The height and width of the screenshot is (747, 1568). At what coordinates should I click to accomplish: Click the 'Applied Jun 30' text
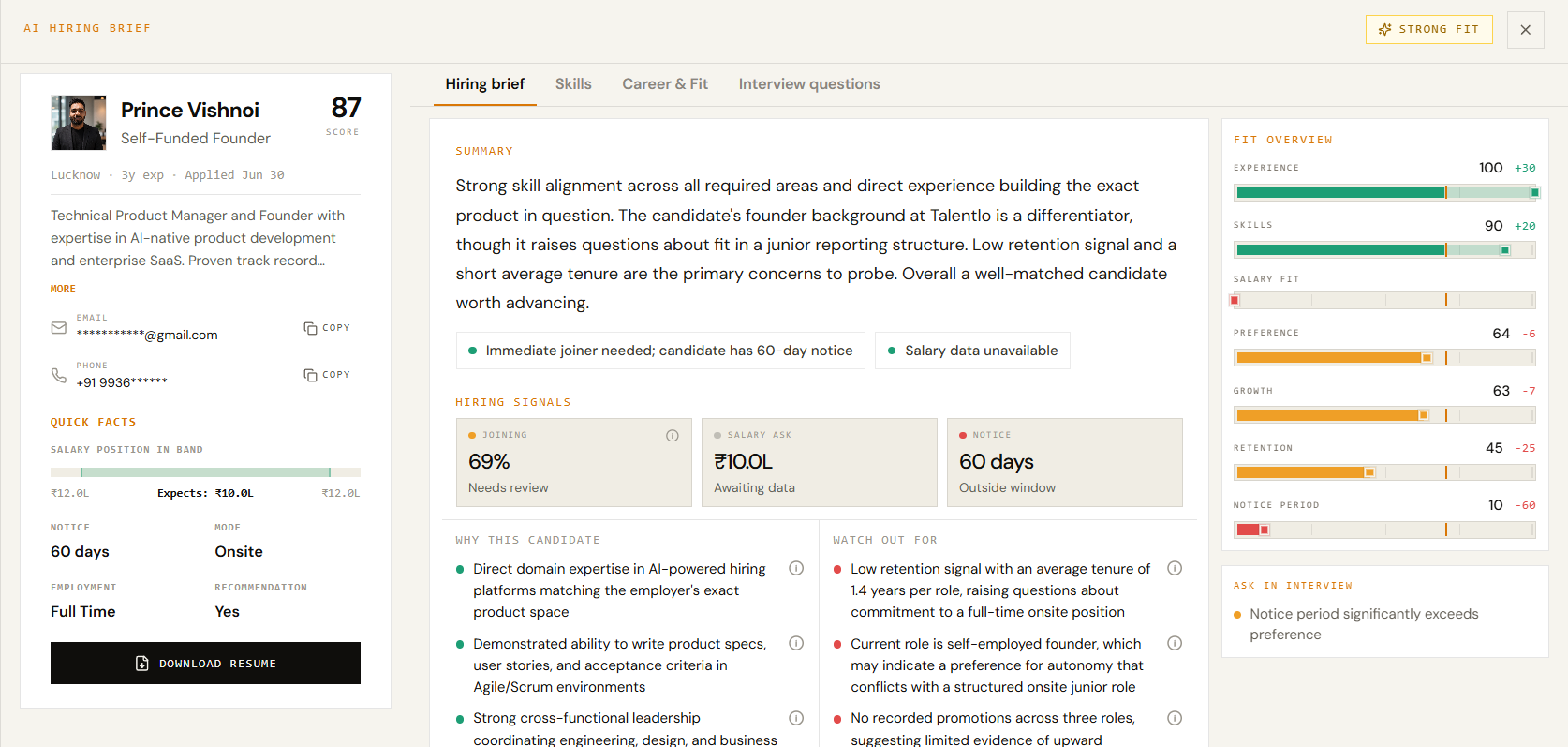(234, 175)
